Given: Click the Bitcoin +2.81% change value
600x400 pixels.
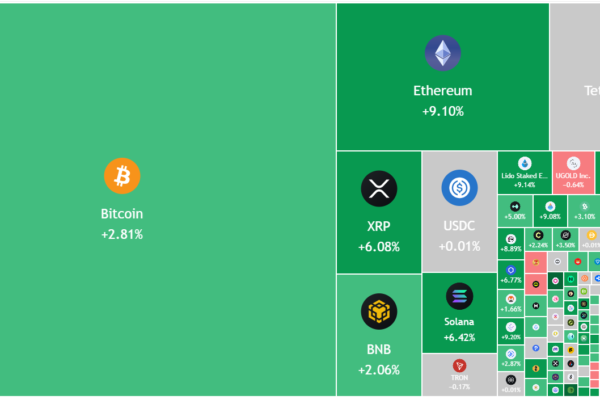Looking at the screenshot, I should coord(122,234).
